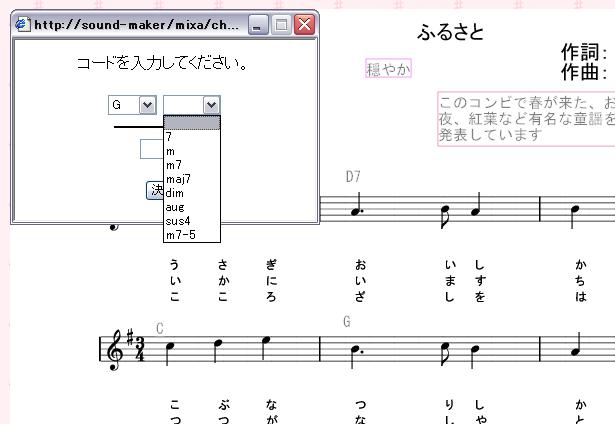Image resolution: width=615 pixels, height=424 pixels.
Task: Click the lyric う in first verse
Action: (175, 265)
